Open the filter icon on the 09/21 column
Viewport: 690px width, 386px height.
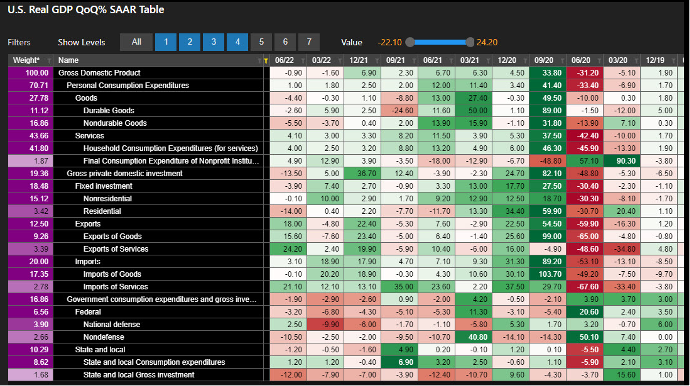click(x=414, y=61)
